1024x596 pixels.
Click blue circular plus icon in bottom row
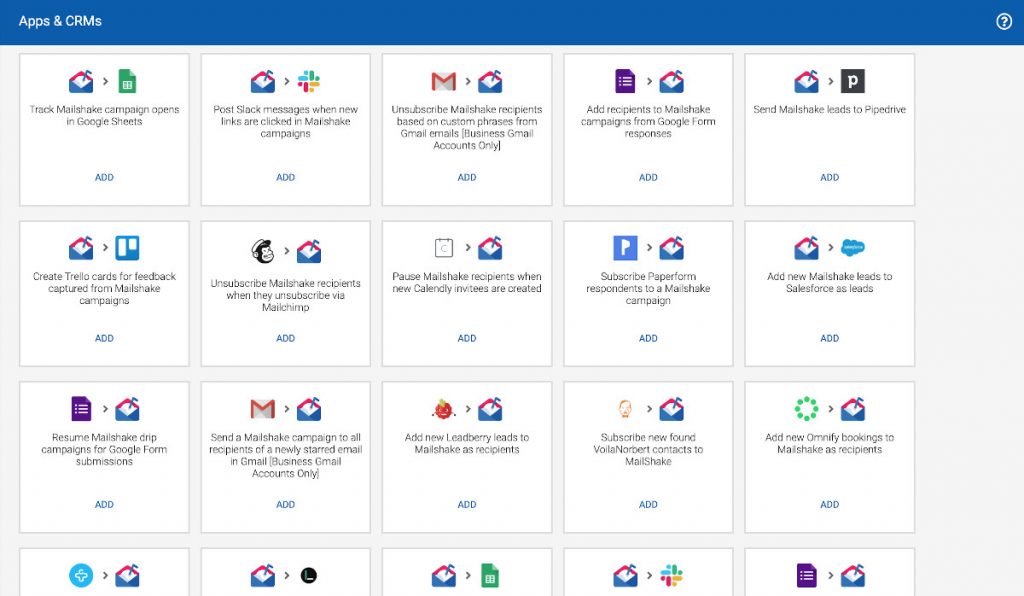point(81,576)
